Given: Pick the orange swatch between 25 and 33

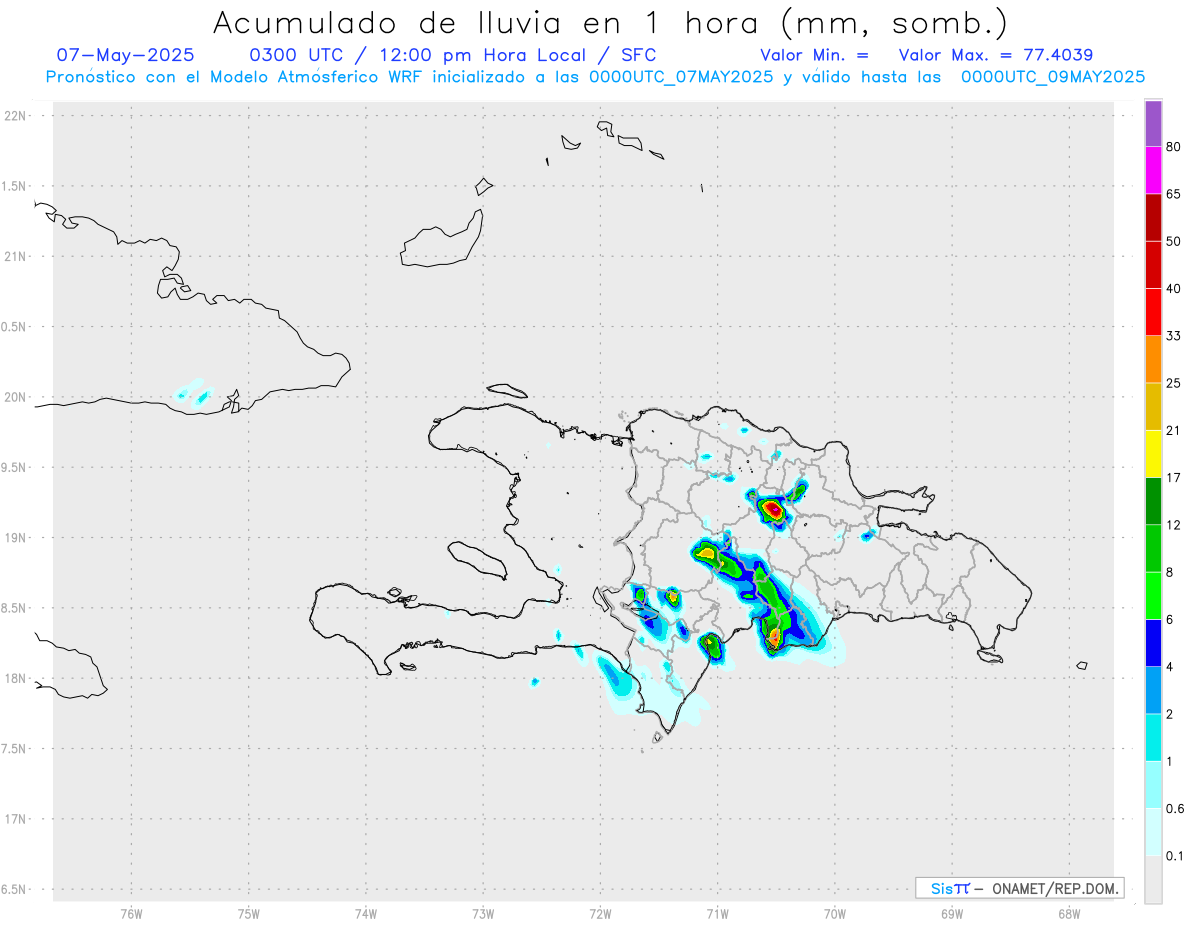Looking at the screenshot, I should (1153, 358).
